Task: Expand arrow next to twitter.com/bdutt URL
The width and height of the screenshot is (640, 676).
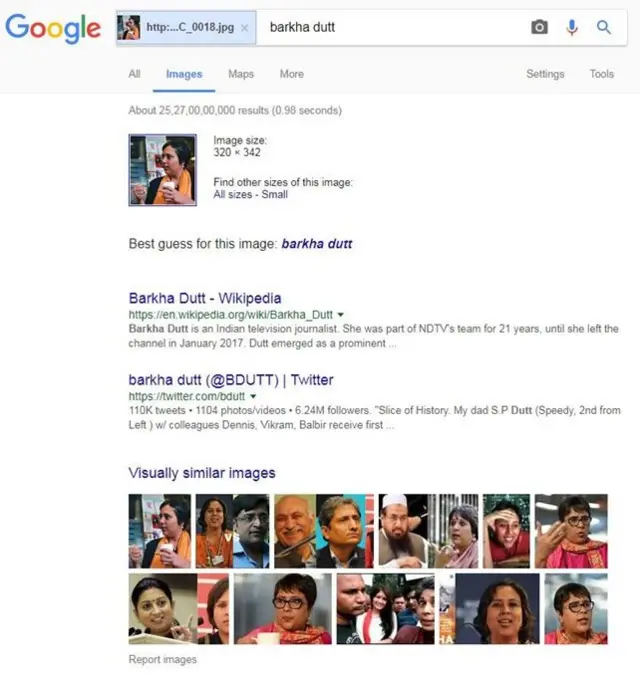Action: click(x=253, y=396)
